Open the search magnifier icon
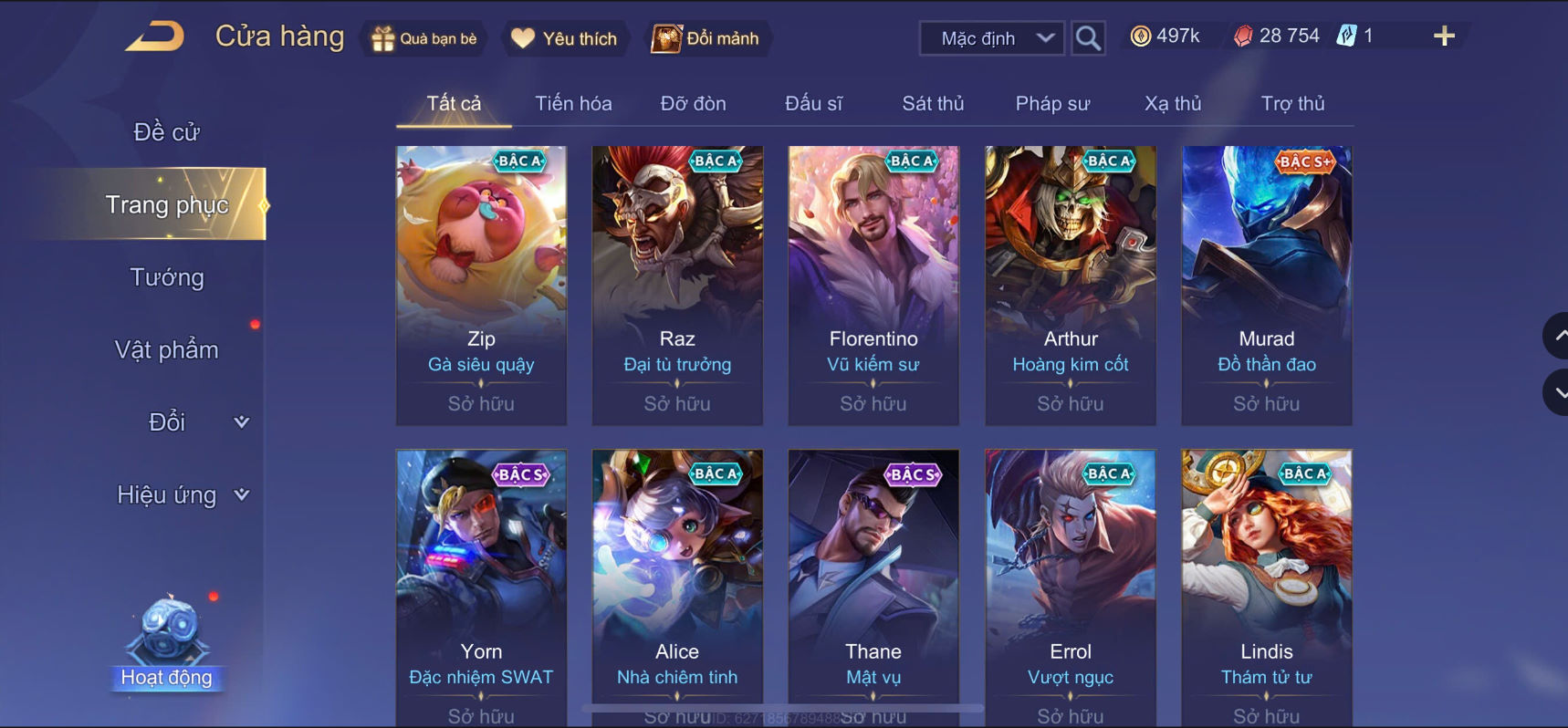The height and width of the screenshot is (728, 1568). [x=1087, y=38]
